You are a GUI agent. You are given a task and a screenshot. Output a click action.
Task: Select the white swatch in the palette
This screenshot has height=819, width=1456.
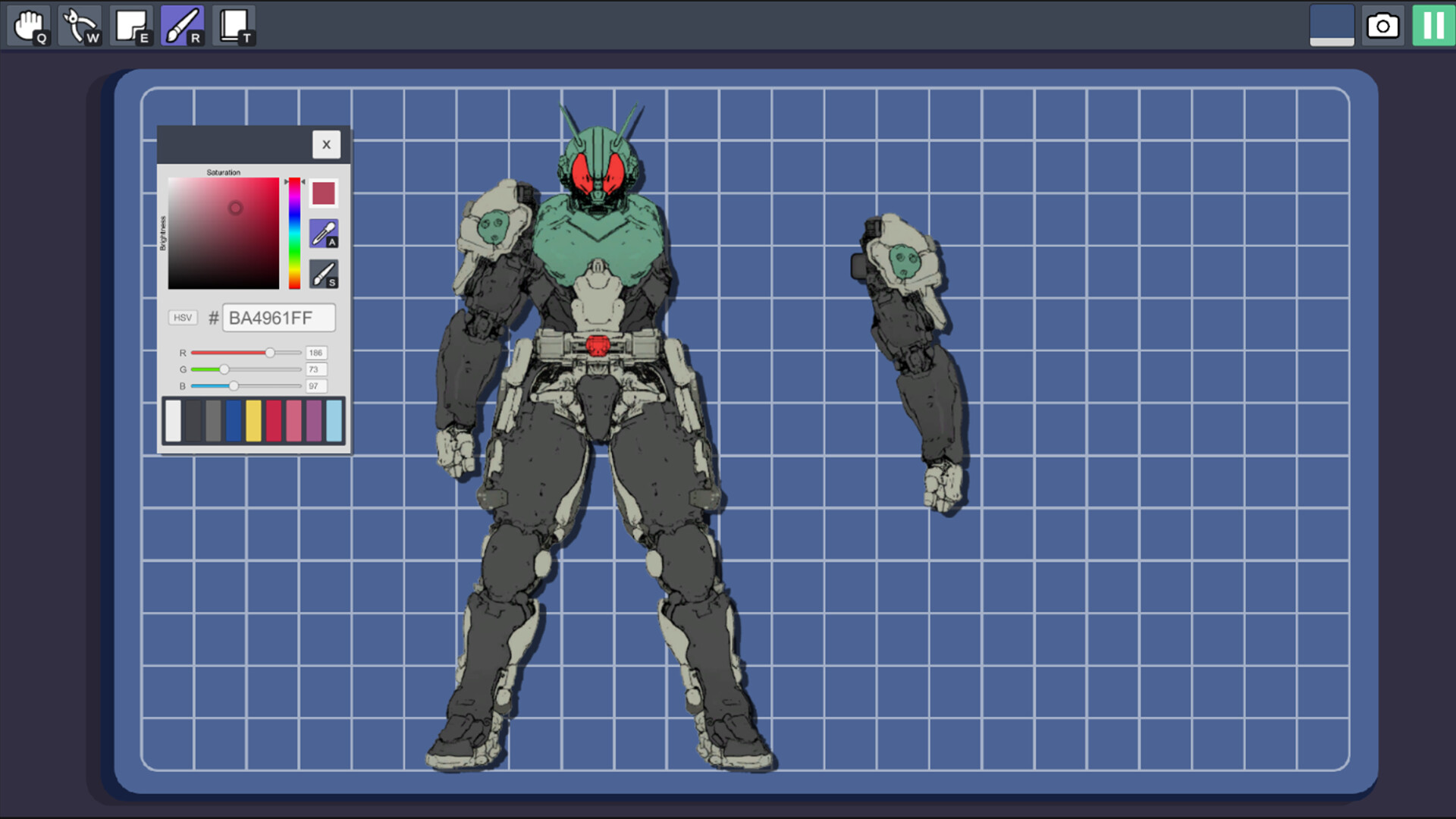tap(173, 421)
